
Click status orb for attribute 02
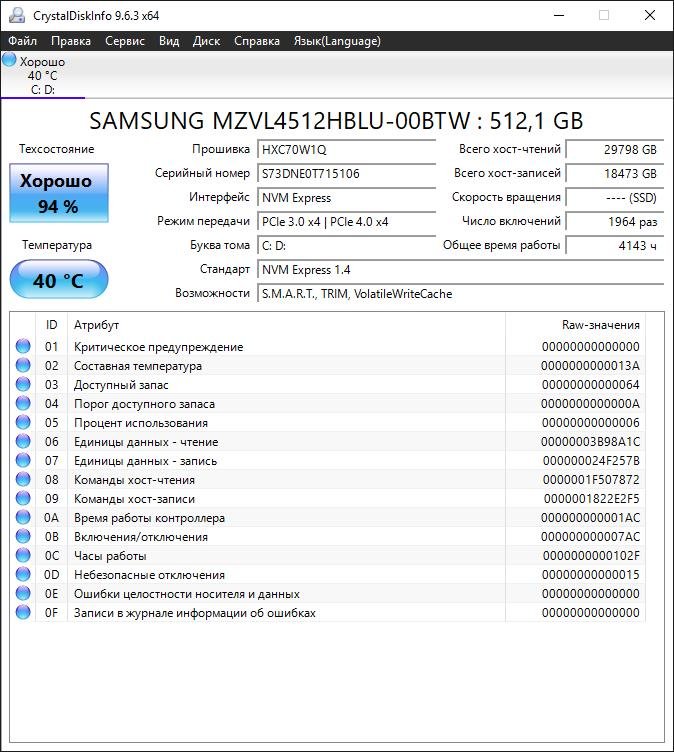click(23, 365)
